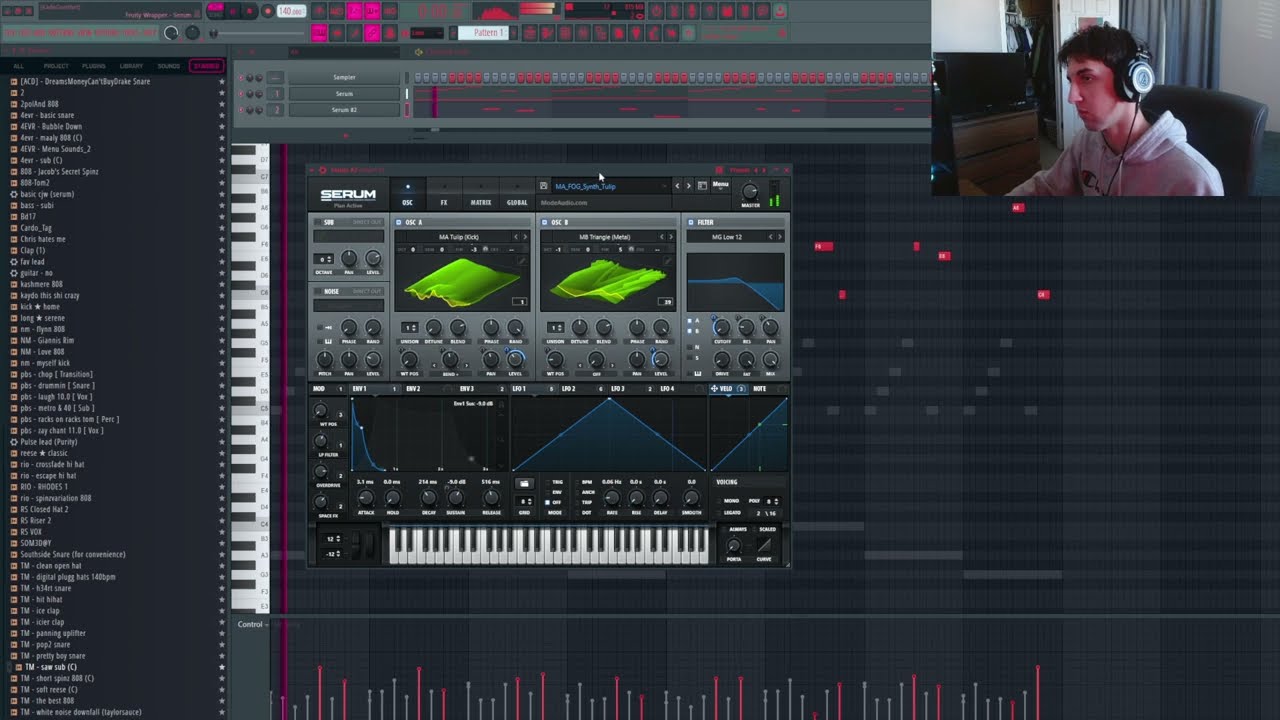Open the STARRED browser tab

[206, 66]
